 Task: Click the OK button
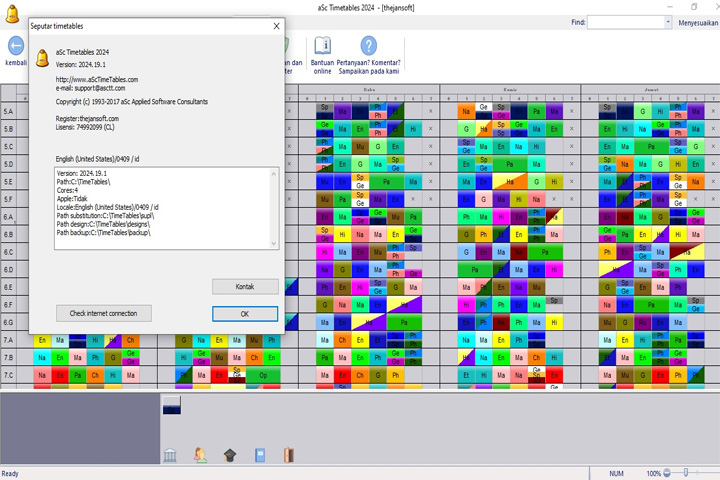(245, 314)
